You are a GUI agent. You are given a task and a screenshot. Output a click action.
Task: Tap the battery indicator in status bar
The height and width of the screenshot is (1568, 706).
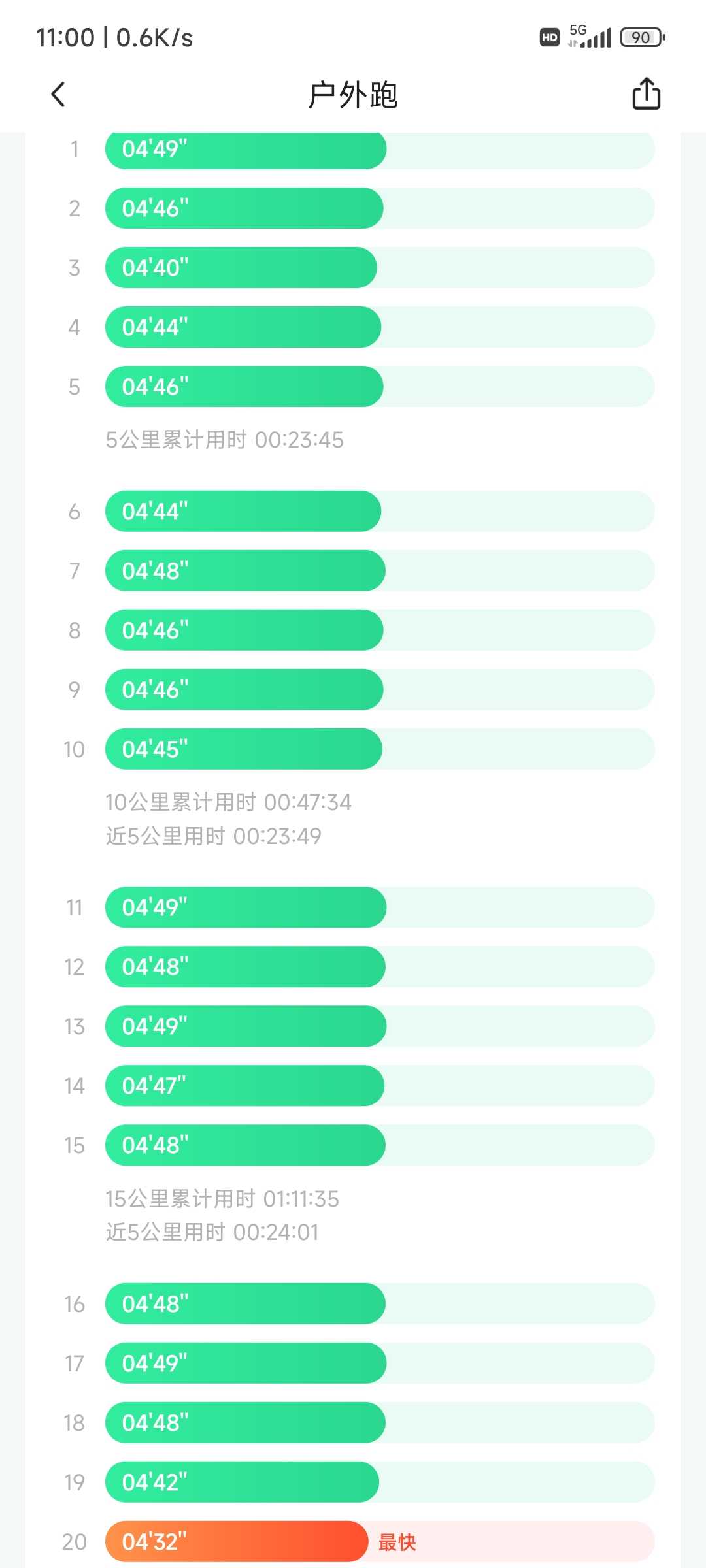(643, 37)
